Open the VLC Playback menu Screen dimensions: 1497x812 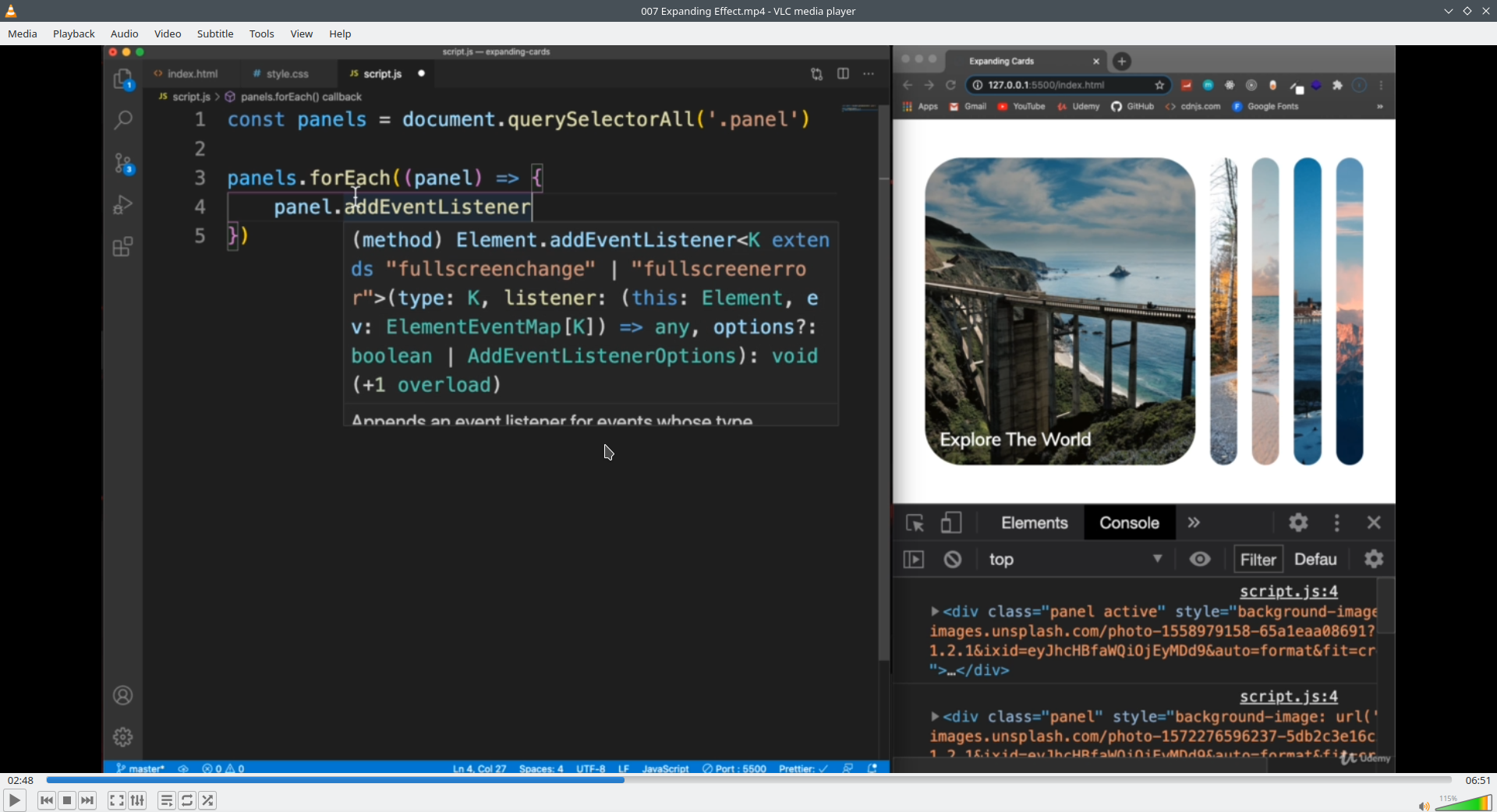[74, 34]
